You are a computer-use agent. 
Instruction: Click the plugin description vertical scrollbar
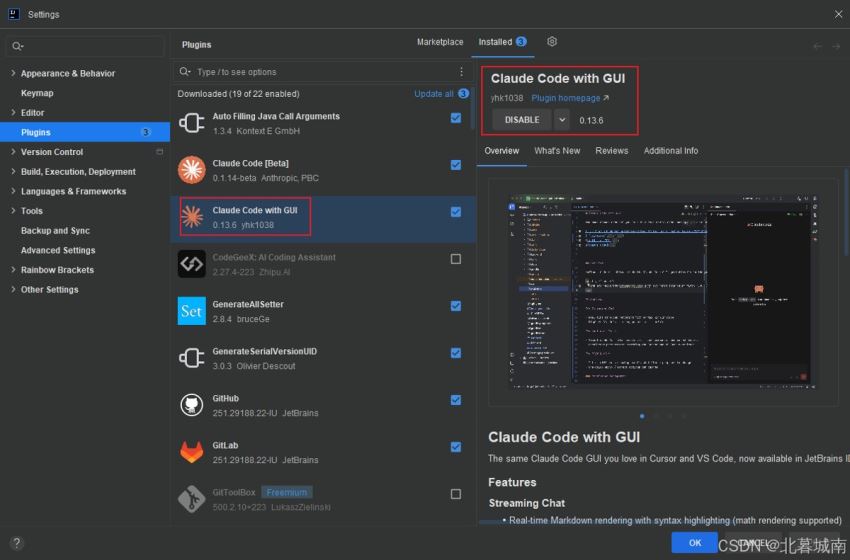(846, 211)
